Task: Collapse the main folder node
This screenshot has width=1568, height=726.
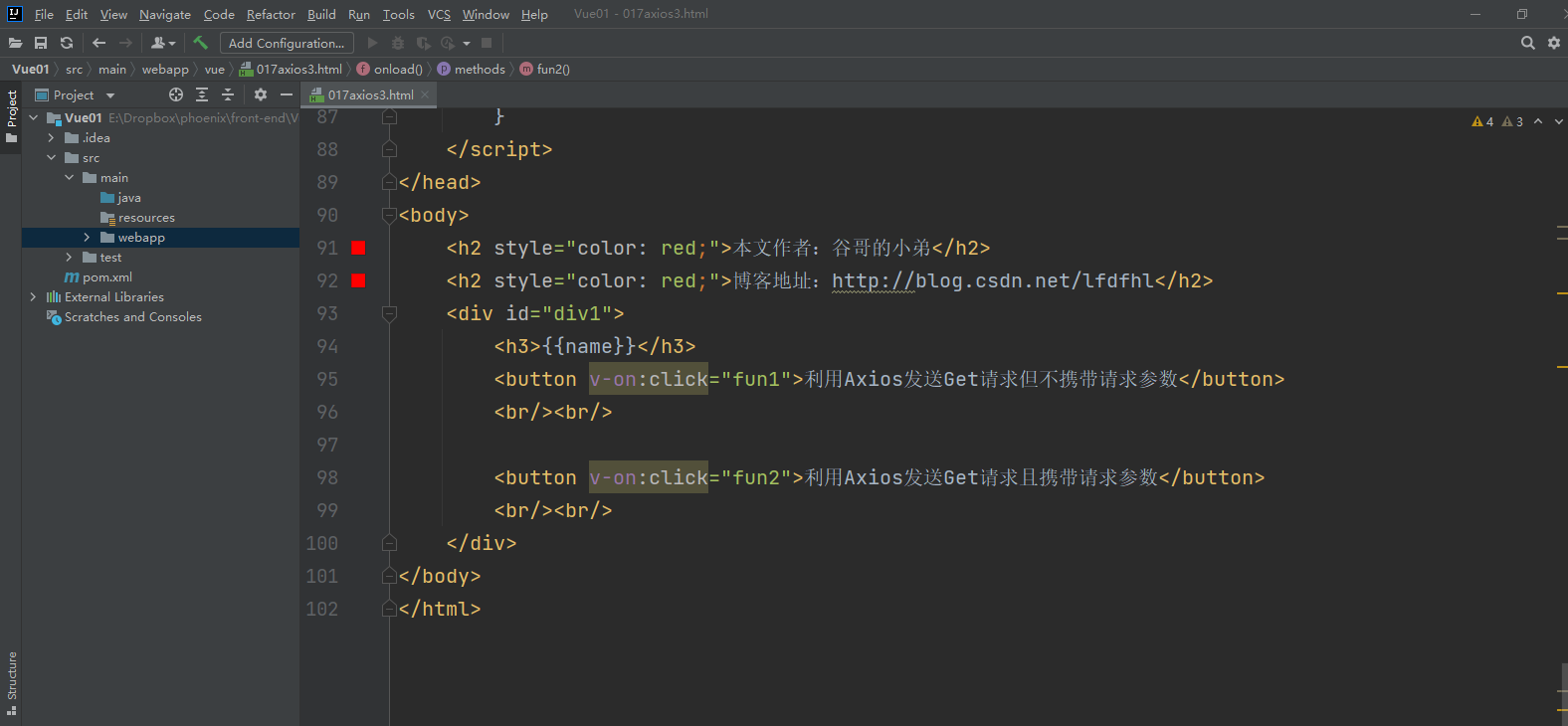Action: tap(69, 177)
